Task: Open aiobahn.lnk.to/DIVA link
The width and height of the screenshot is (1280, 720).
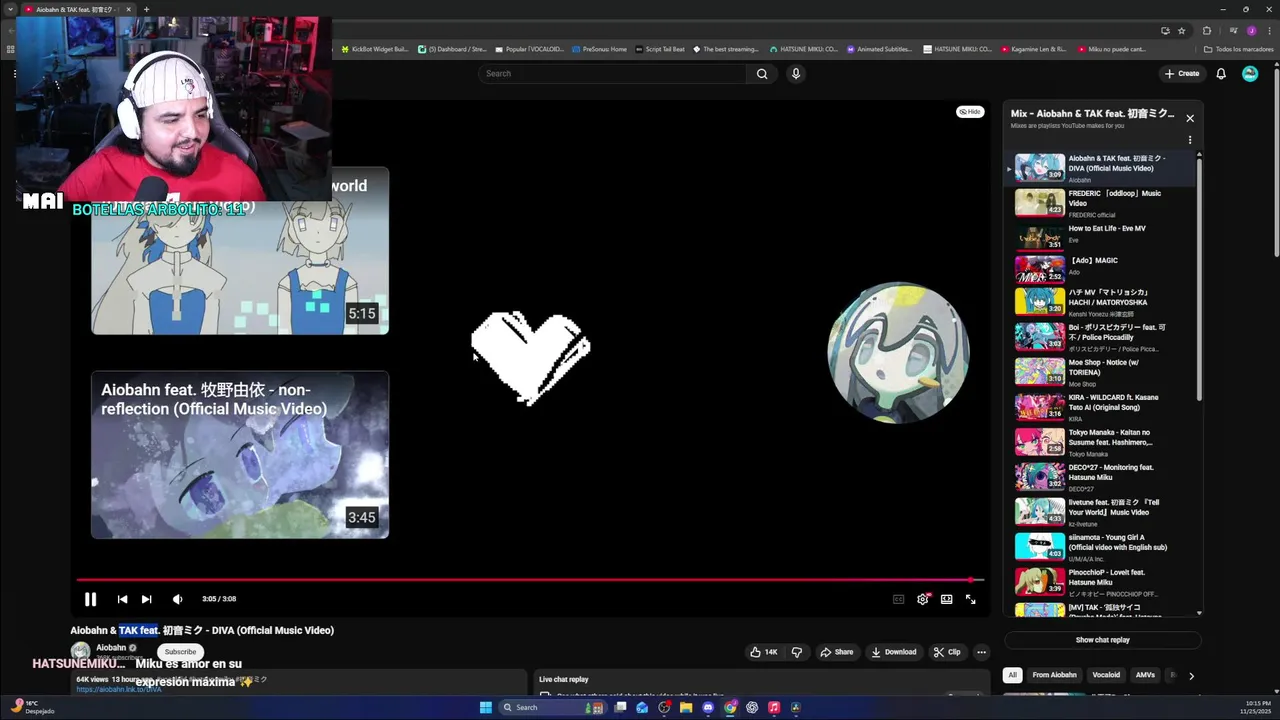Action: coord(118,690)
